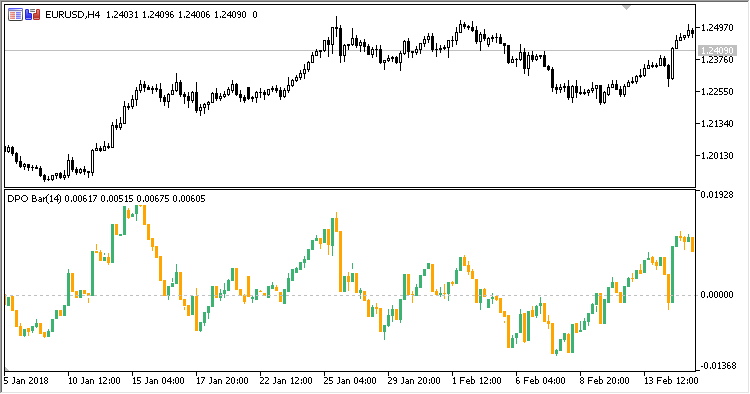Screen dimensions: 750x394
Task: Click the 17 Jan 20:00 time label
Action: pos(222,381)
